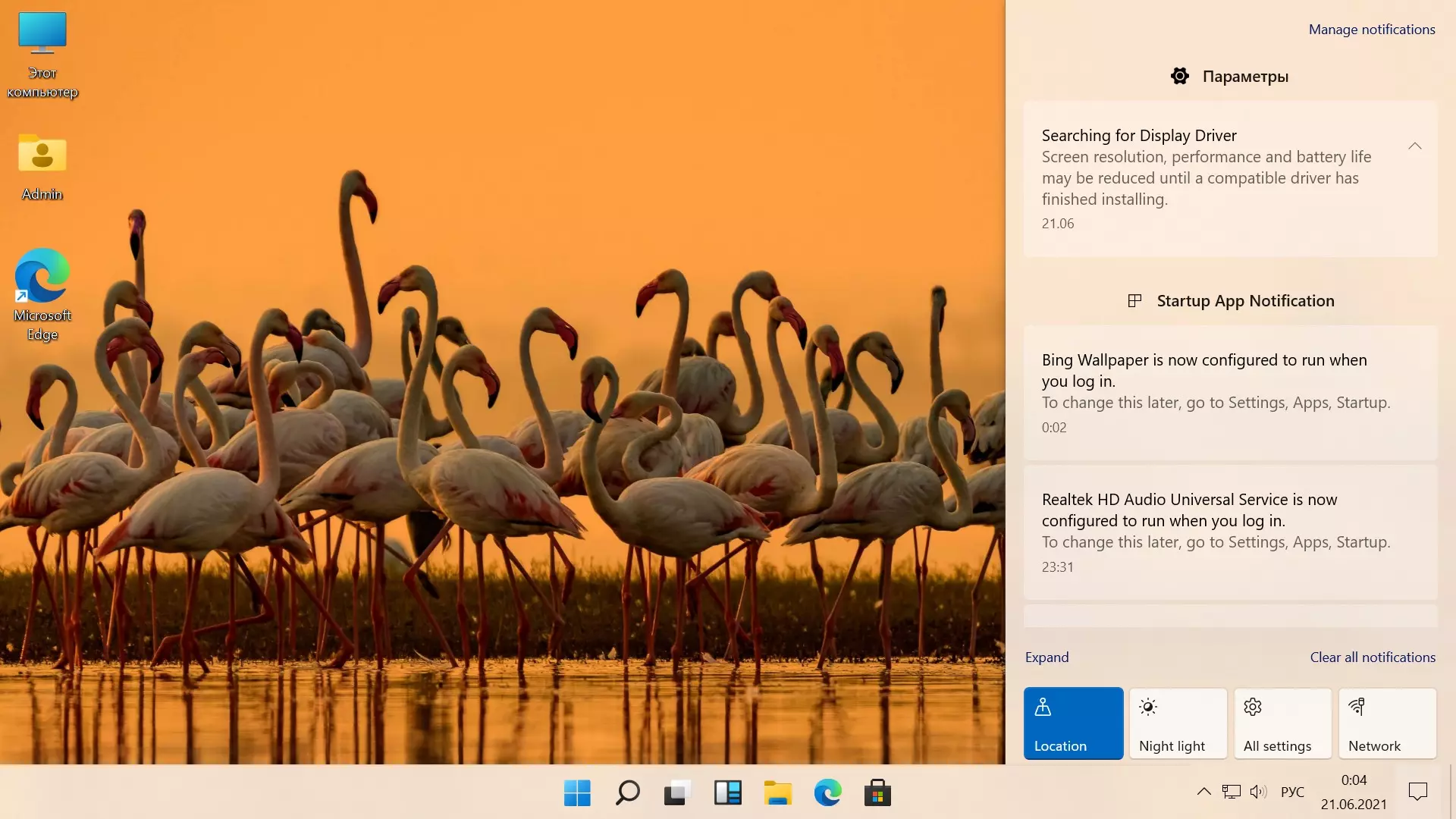This screenshot has width=1456, height=819.
Task: Expand the quick actions panel
Action: tap(1046, 657)
